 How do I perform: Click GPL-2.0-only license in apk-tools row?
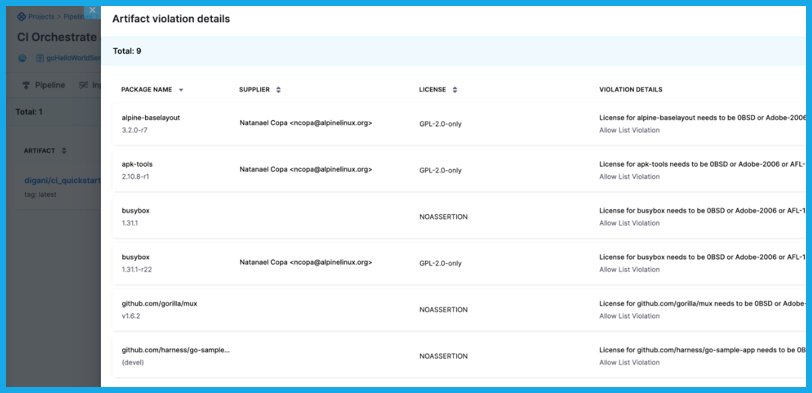point(441,171)
